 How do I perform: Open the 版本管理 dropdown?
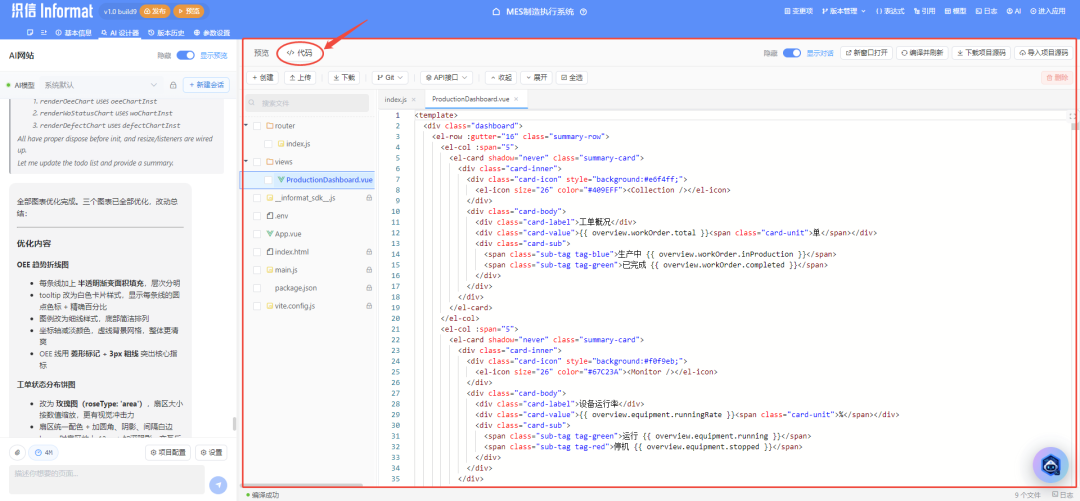pos(844,11)
